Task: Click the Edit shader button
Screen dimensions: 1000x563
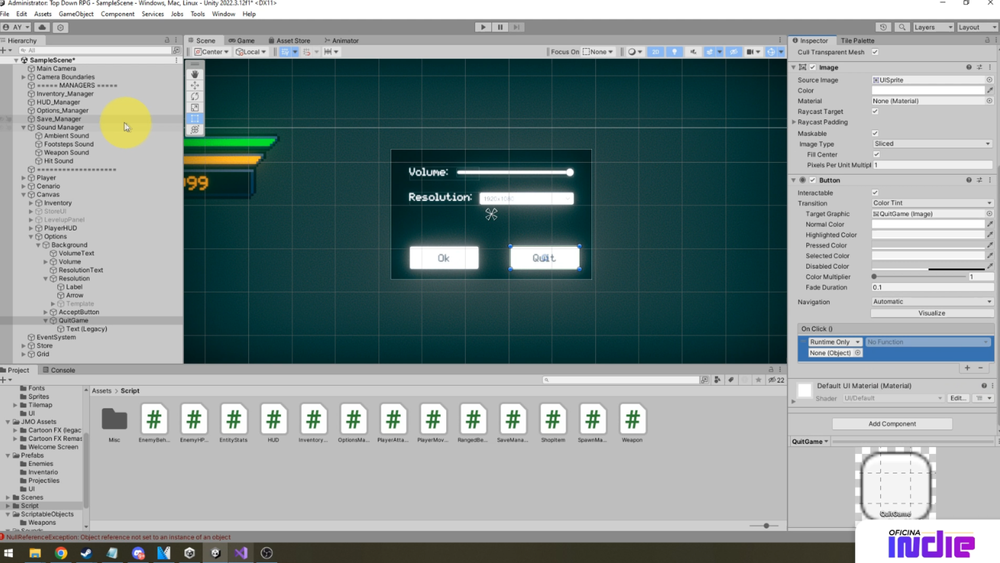Action: click(957, 398)
